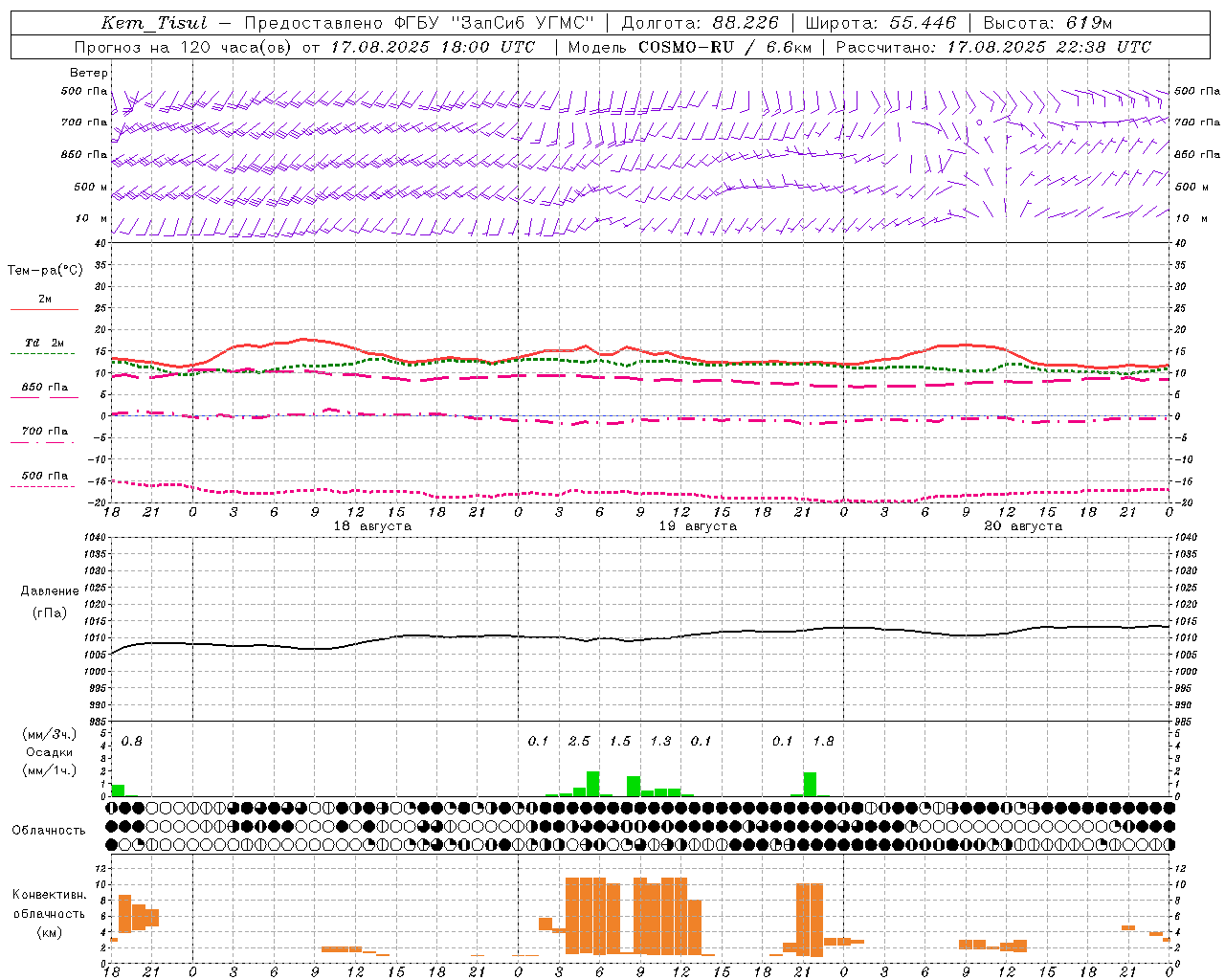
Task: Select the "Прогноз на 120 часа(ов)" text
Action: [x=184, y=47]
